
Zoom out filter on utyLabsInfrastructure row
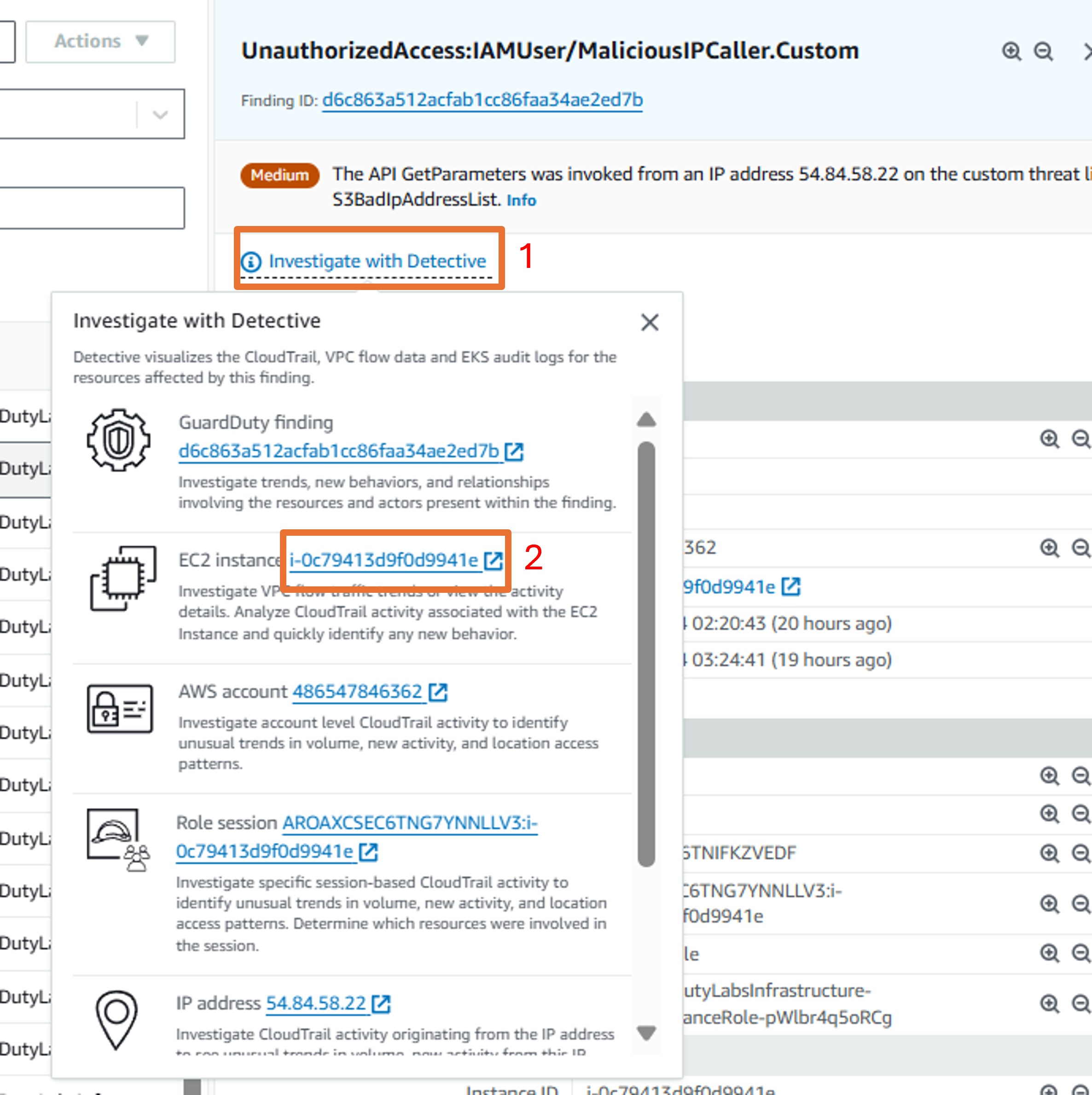pos(1080,1004)
